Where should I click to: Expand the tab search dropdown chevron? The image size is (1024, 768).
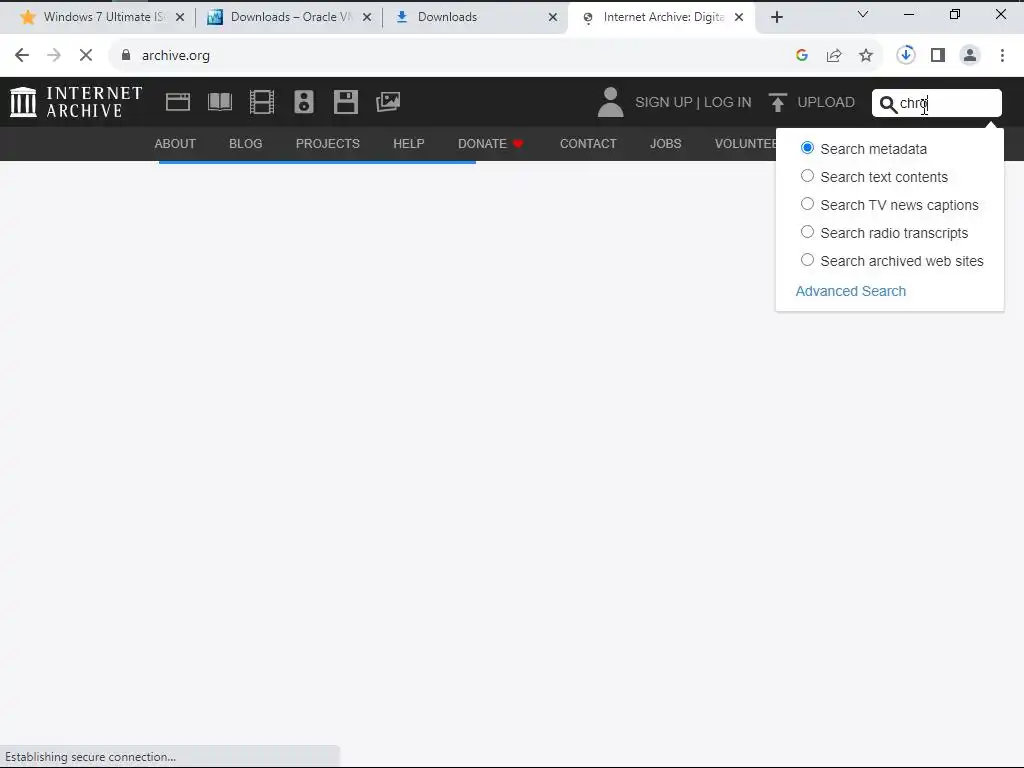[863, 14]
